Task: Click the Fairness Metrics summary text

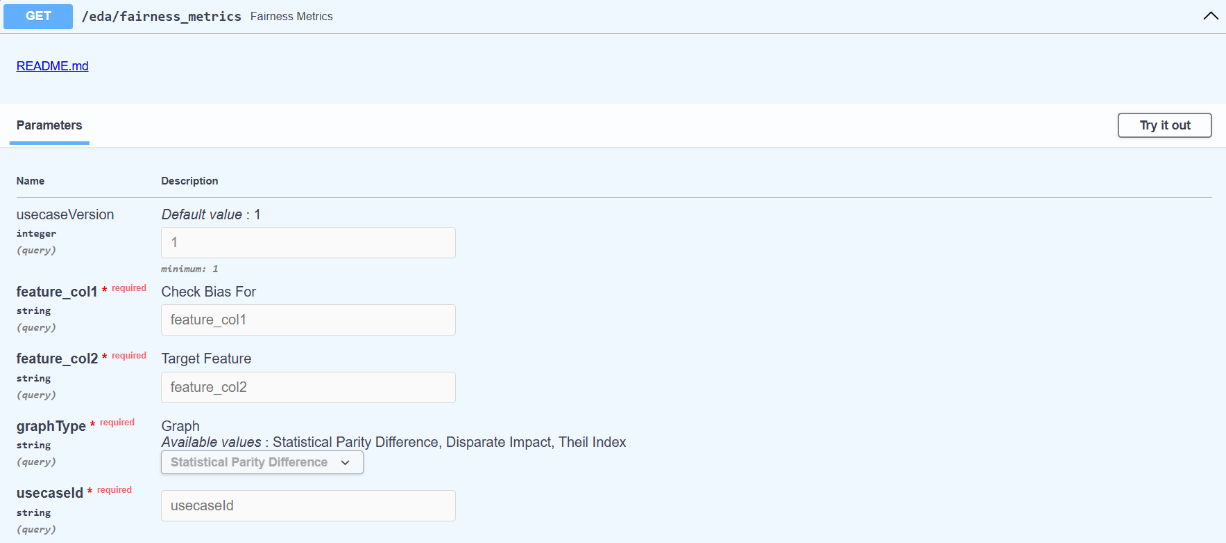Action: (291, 17)
